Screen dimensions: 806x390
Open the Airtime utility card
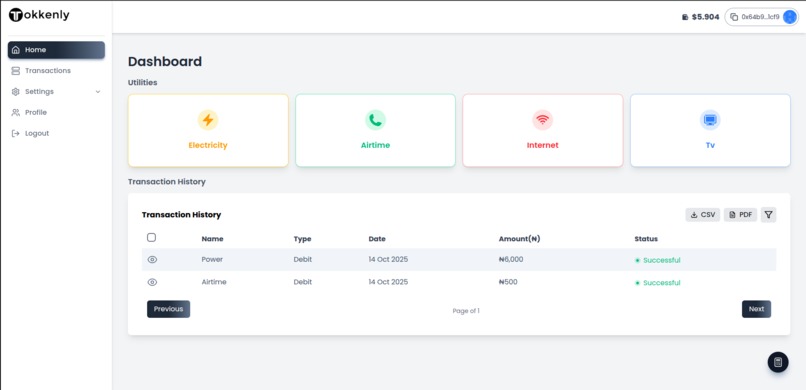click(375, 131)
